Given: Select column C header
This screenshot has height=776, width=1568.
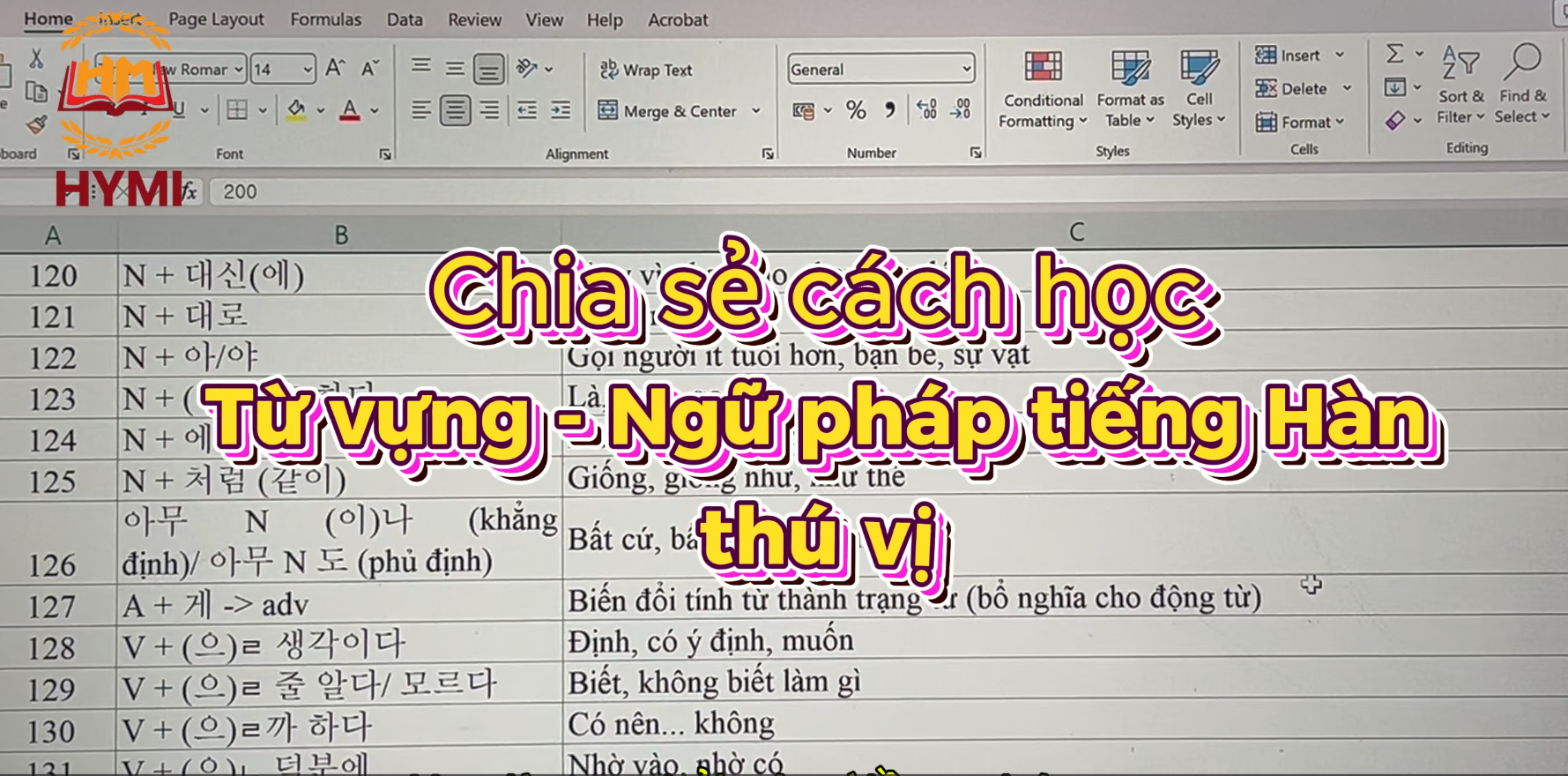Looking at the screenshot, I should click(1075, 233).
